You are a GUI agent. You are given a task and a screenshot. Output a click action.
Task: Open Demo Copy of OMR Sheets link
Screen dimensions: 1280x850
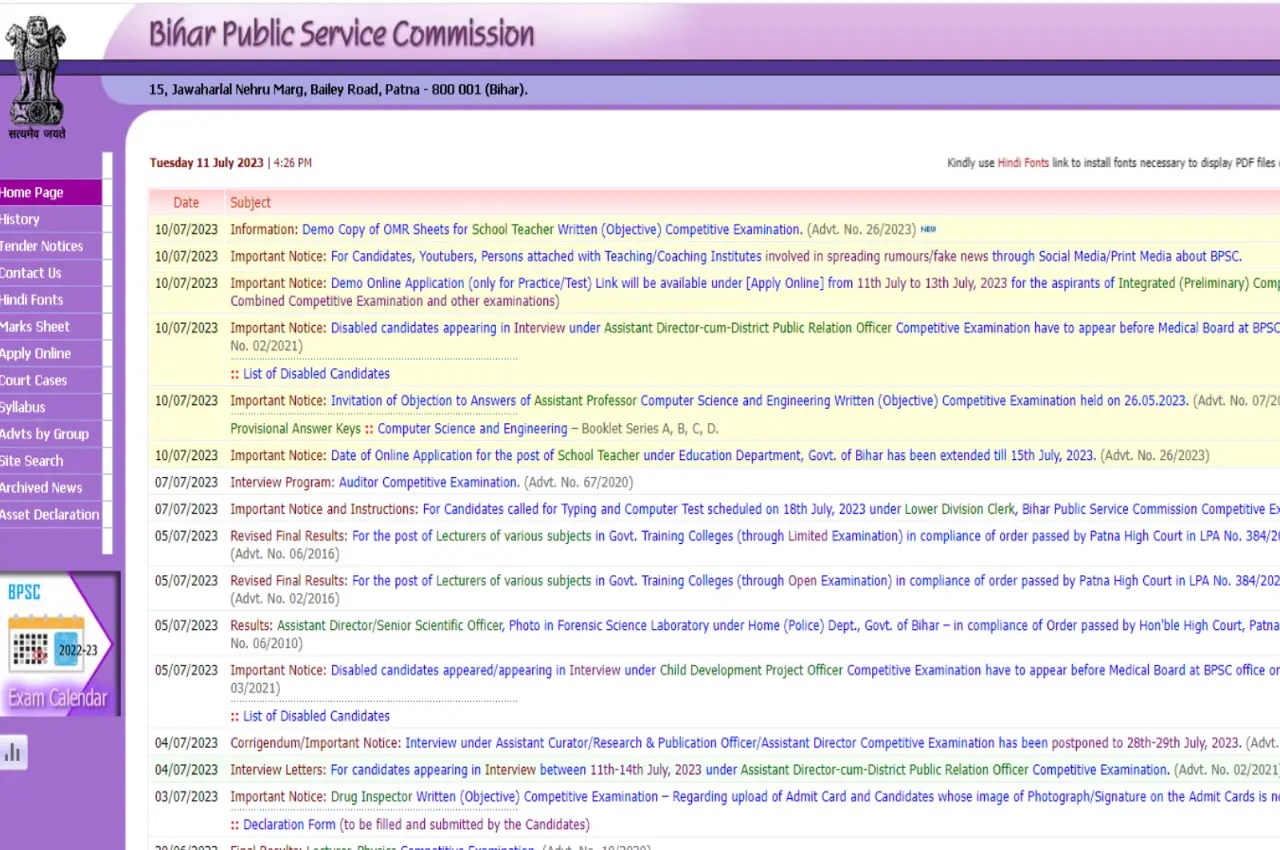pyautogui.click(x=552, y=229)
